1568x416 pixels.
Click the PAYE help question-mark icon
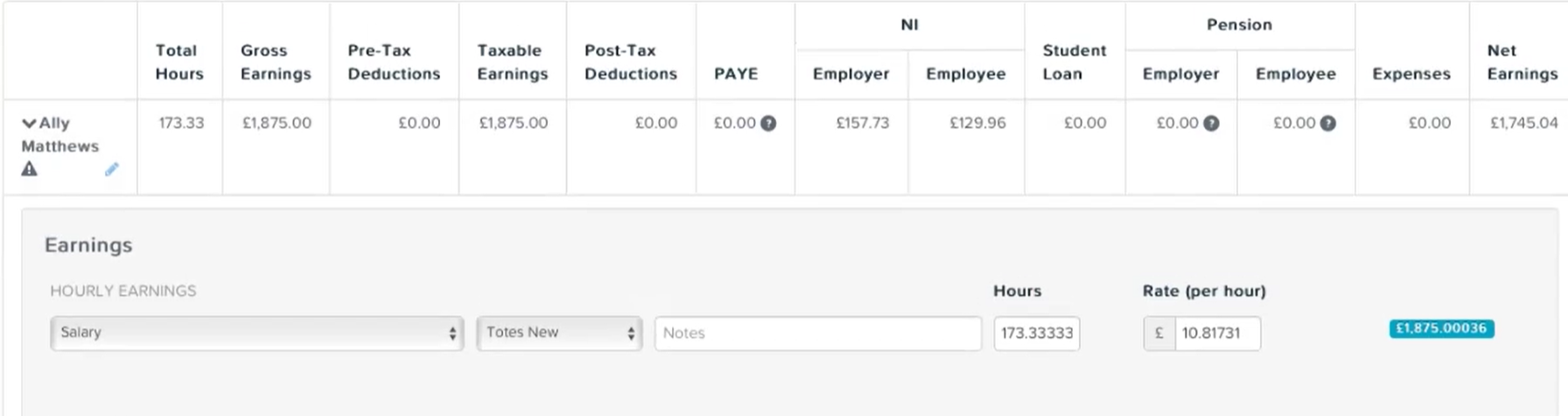[768, 123]
